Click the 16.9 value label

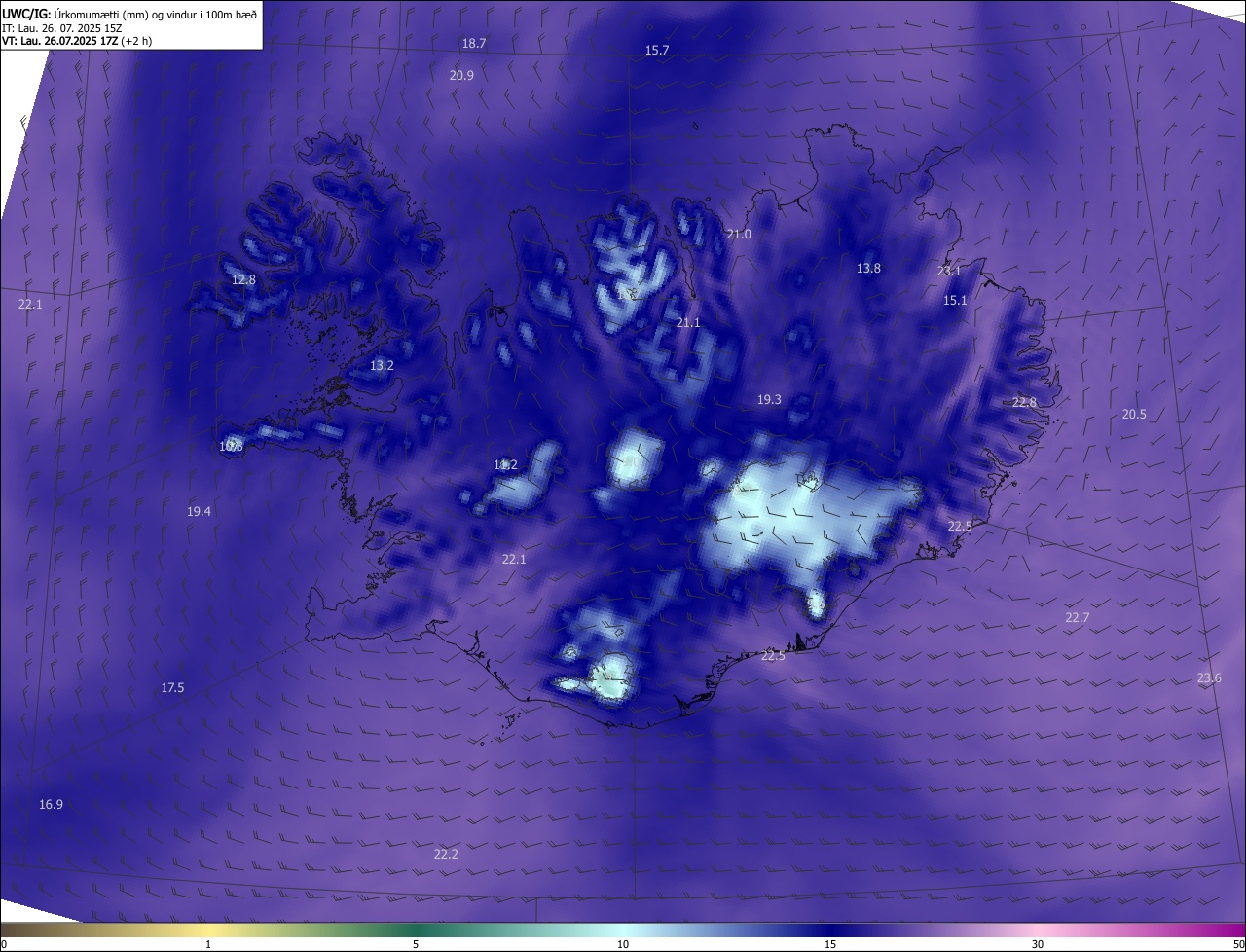click(51, 804)
